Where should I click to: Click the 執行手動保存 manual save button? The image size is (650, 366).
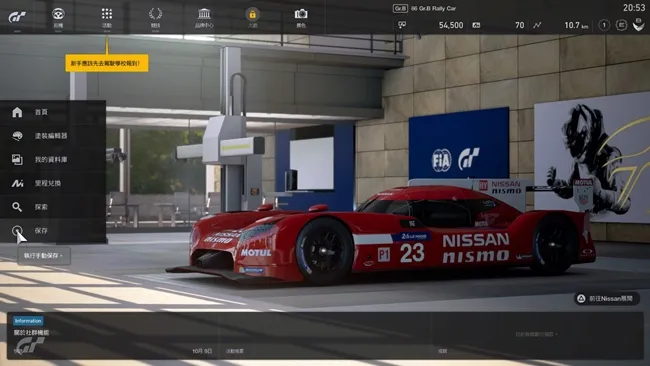click(44, 256)
